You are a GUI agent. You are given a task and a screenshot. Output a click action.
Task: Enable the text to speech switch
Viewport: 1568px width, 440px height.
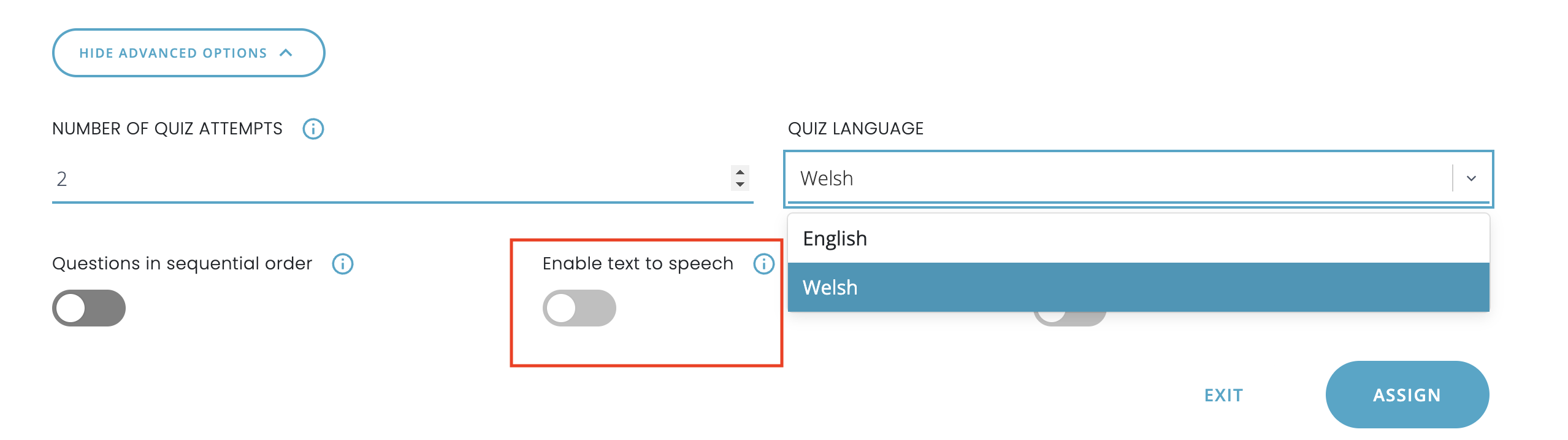coord(579,308)
